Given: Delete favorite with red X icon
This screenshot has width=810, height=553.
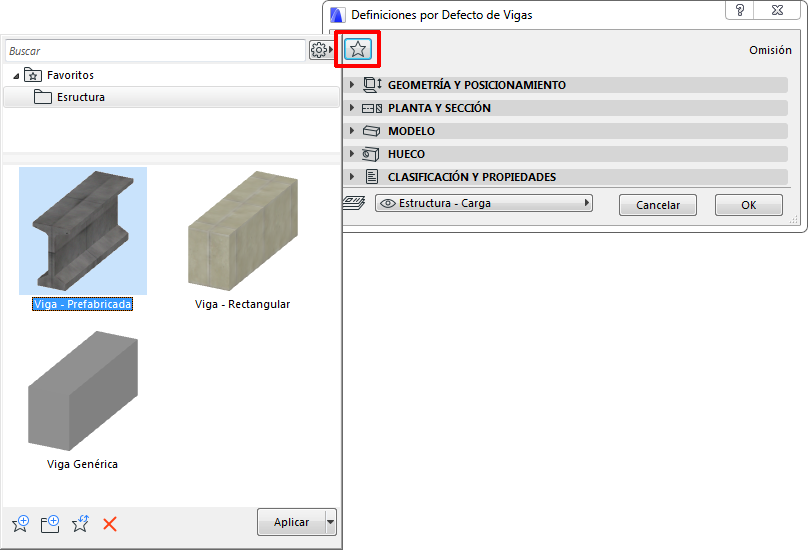Looking at the screenshot, I should 110,524.
